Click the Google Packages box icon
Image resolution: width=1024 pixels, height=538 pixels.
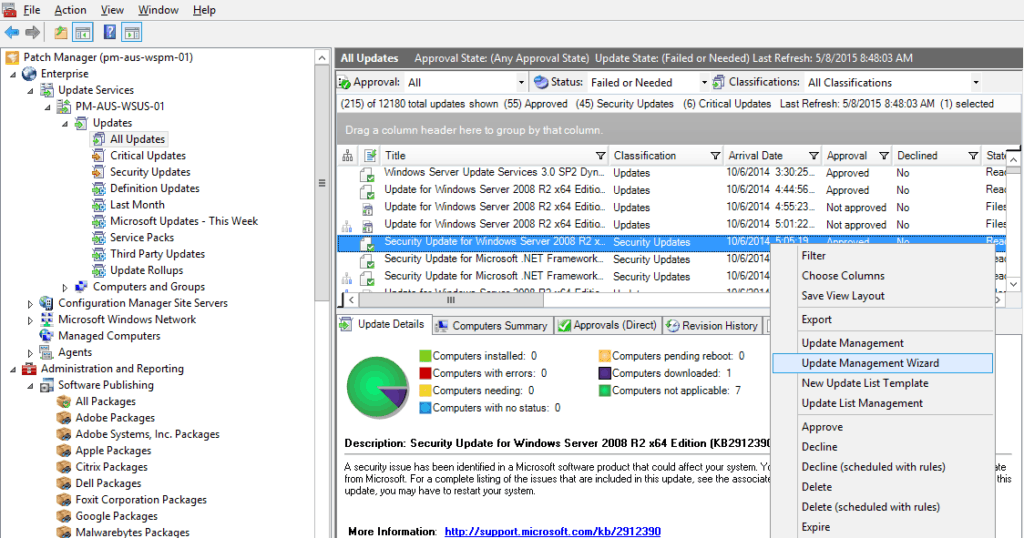[x=63, y=516]
